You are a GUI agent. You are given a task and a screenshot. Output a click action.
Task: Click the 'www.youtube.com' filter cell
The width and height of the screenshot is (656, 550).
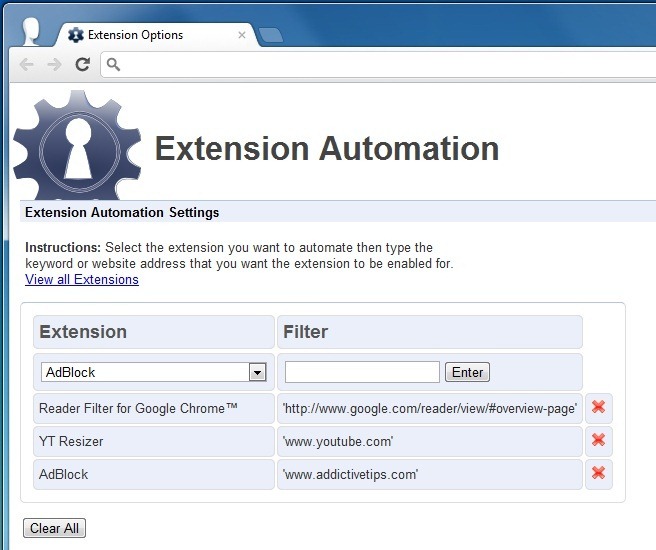point(430,441)
